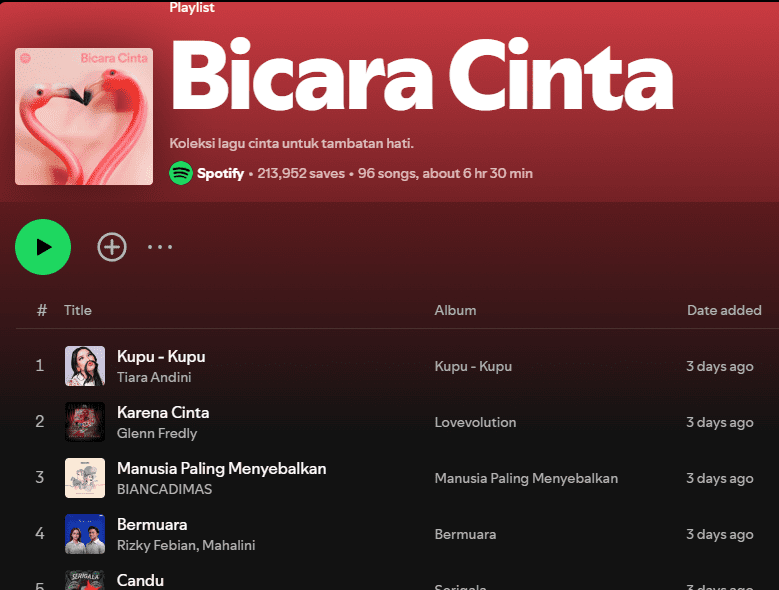Click the # column header
Viewport: 779px width, 590px height.
coord(42,310)
